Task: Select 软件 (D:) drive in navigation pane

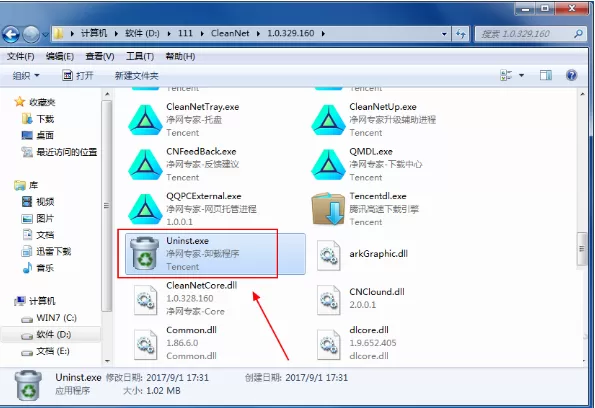Action: click(x=46, y=334)
